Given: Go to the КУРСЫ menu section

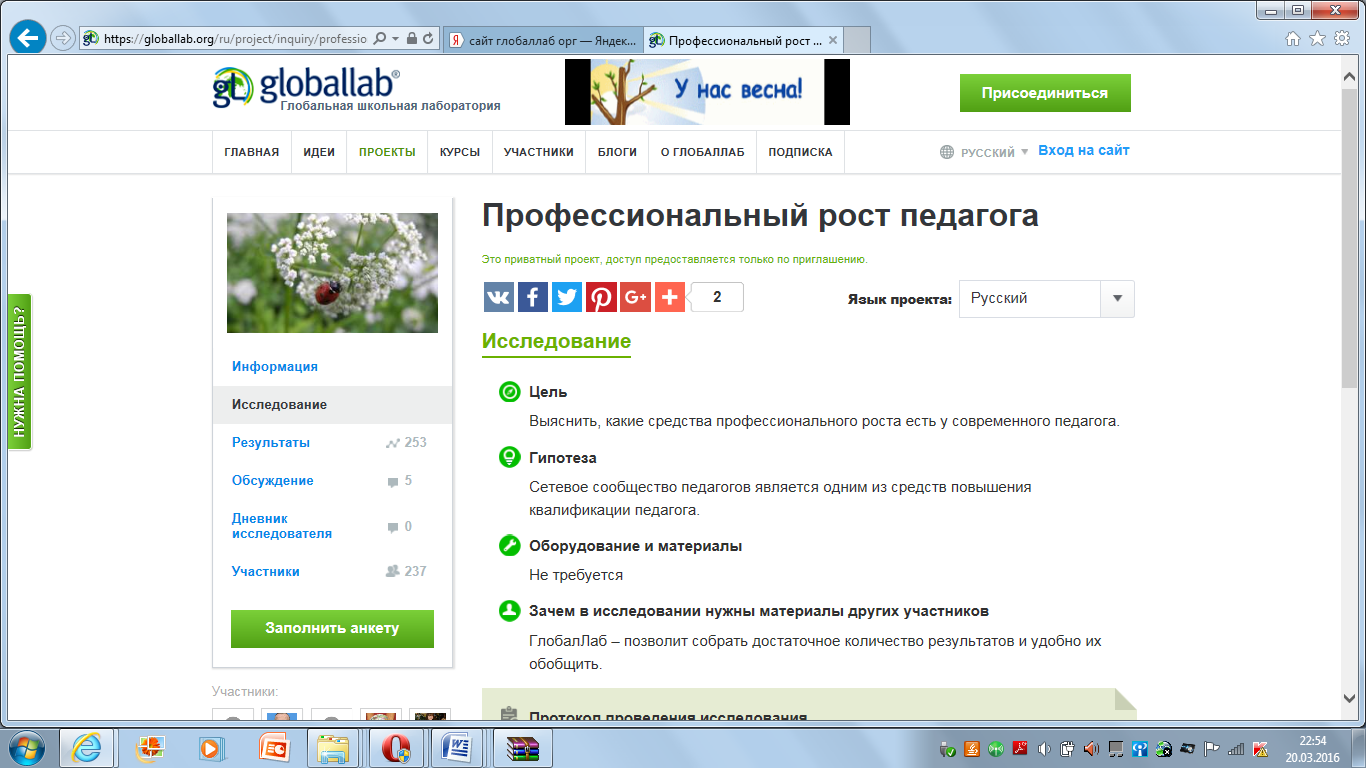Looking at the screenshot, I should (x=459, y=152).
